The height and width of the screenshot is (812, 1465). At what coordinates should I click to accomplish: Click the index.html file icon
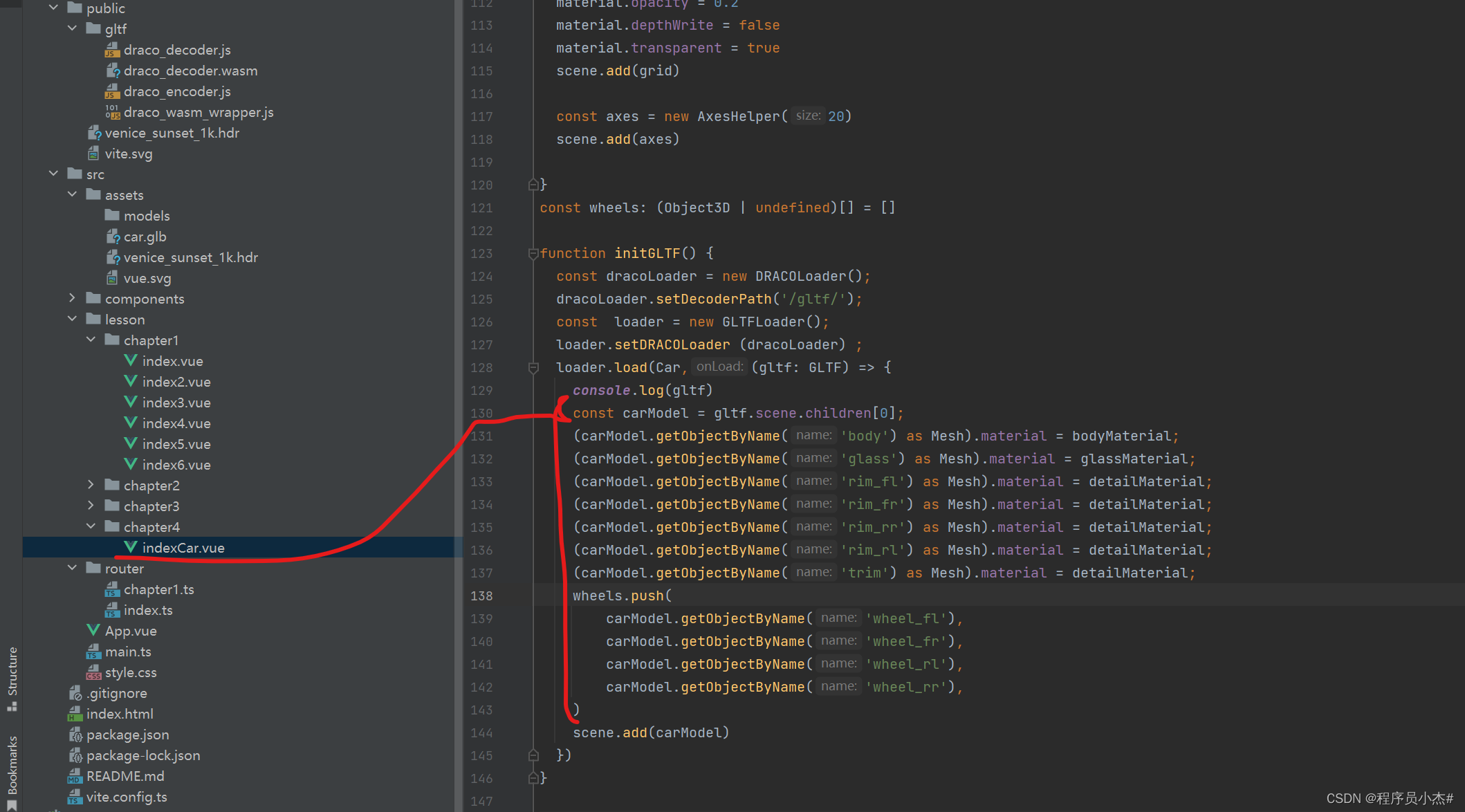click(75, 714)
